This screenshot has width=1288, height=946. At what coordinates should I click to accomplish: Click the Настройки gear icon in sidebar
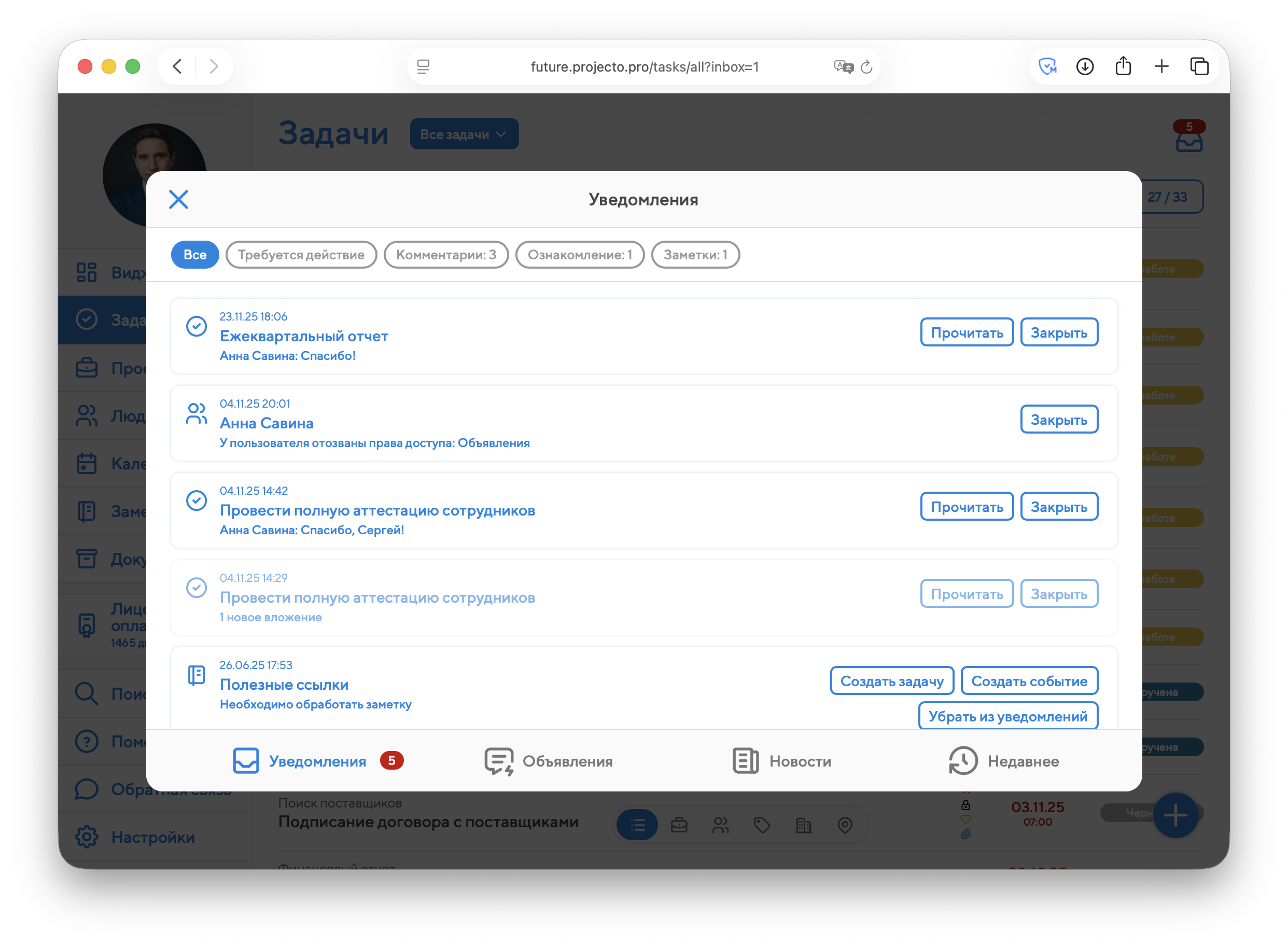tap(87, 837)
